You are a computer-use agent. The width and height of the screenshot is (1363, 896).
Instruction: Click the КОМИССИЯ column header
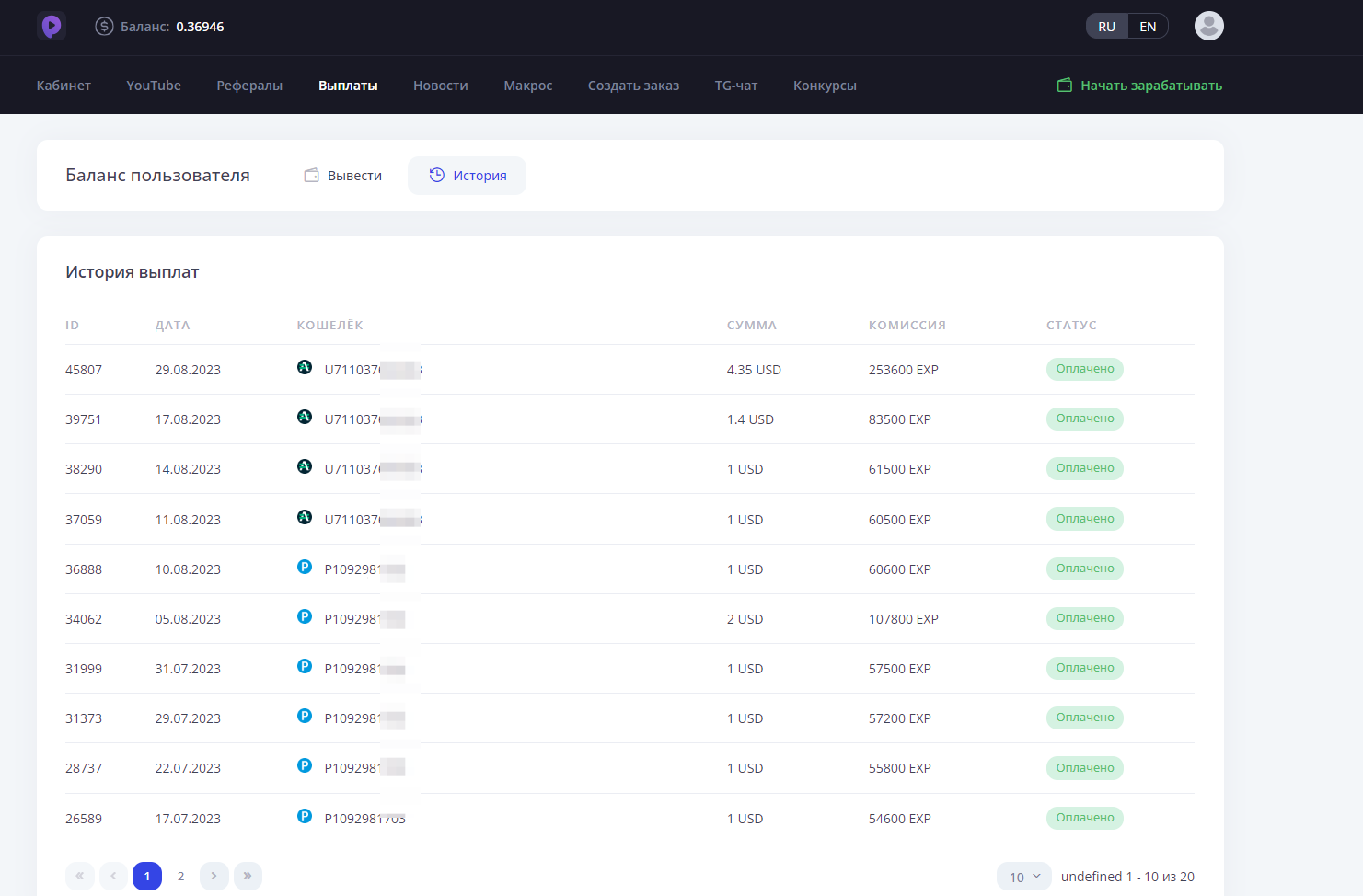pyautogui.click(x=907, y=326)
